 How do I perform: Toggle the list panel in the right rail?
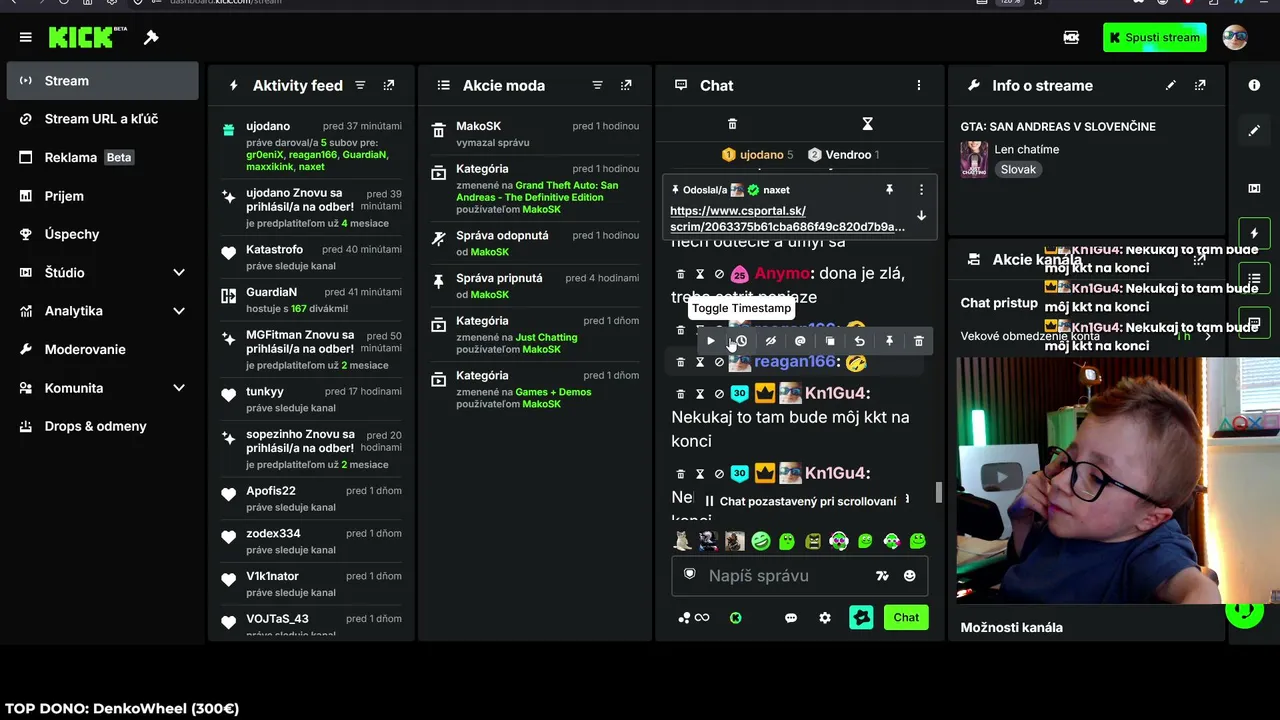1254,277
